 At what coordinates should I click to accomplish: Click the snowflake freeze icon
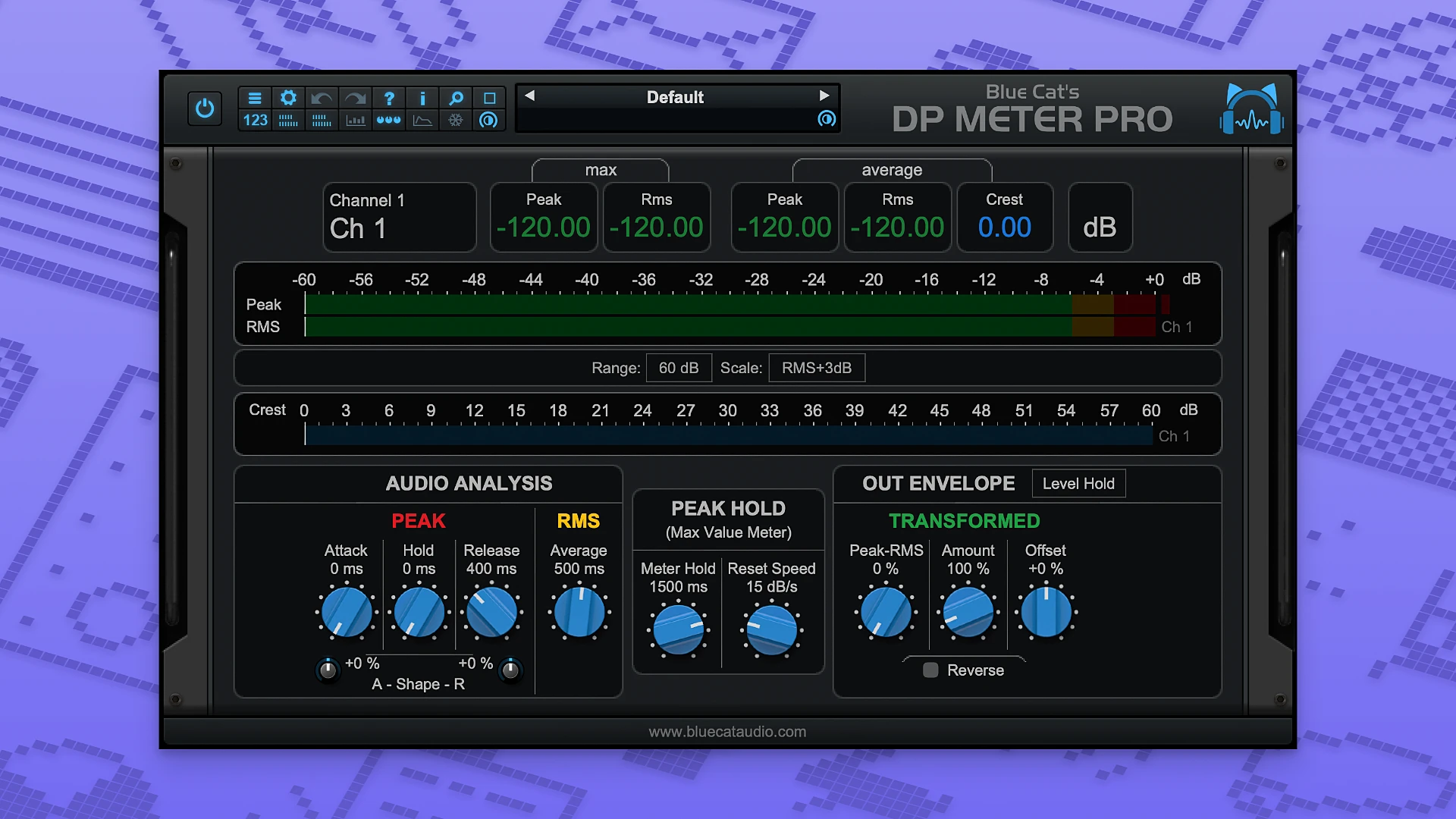click(x=453, y=121)
